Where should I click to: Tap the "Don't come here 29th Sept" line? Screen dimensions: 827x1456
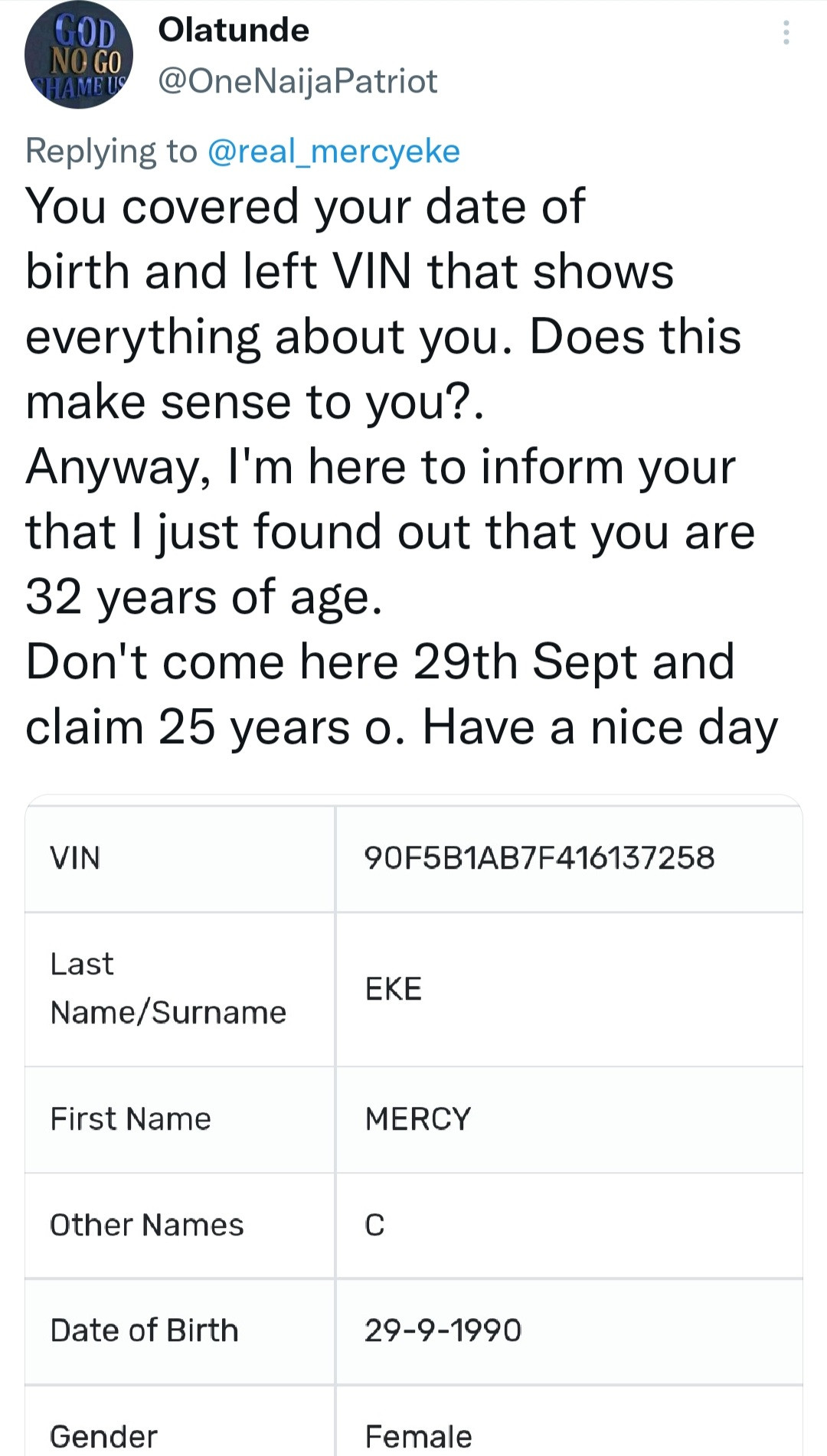pos(380,662)
